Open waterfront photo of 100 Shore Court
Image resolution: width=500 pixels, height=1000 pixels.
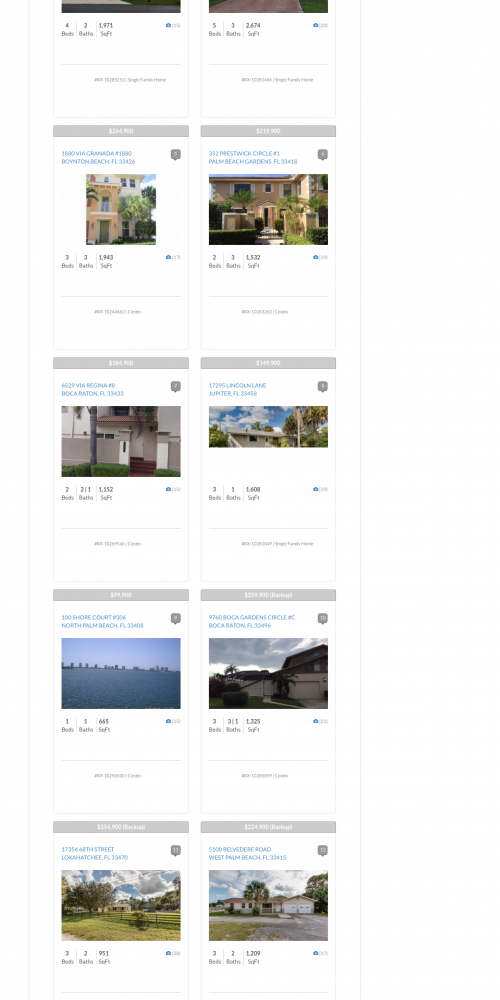point(121,673)
